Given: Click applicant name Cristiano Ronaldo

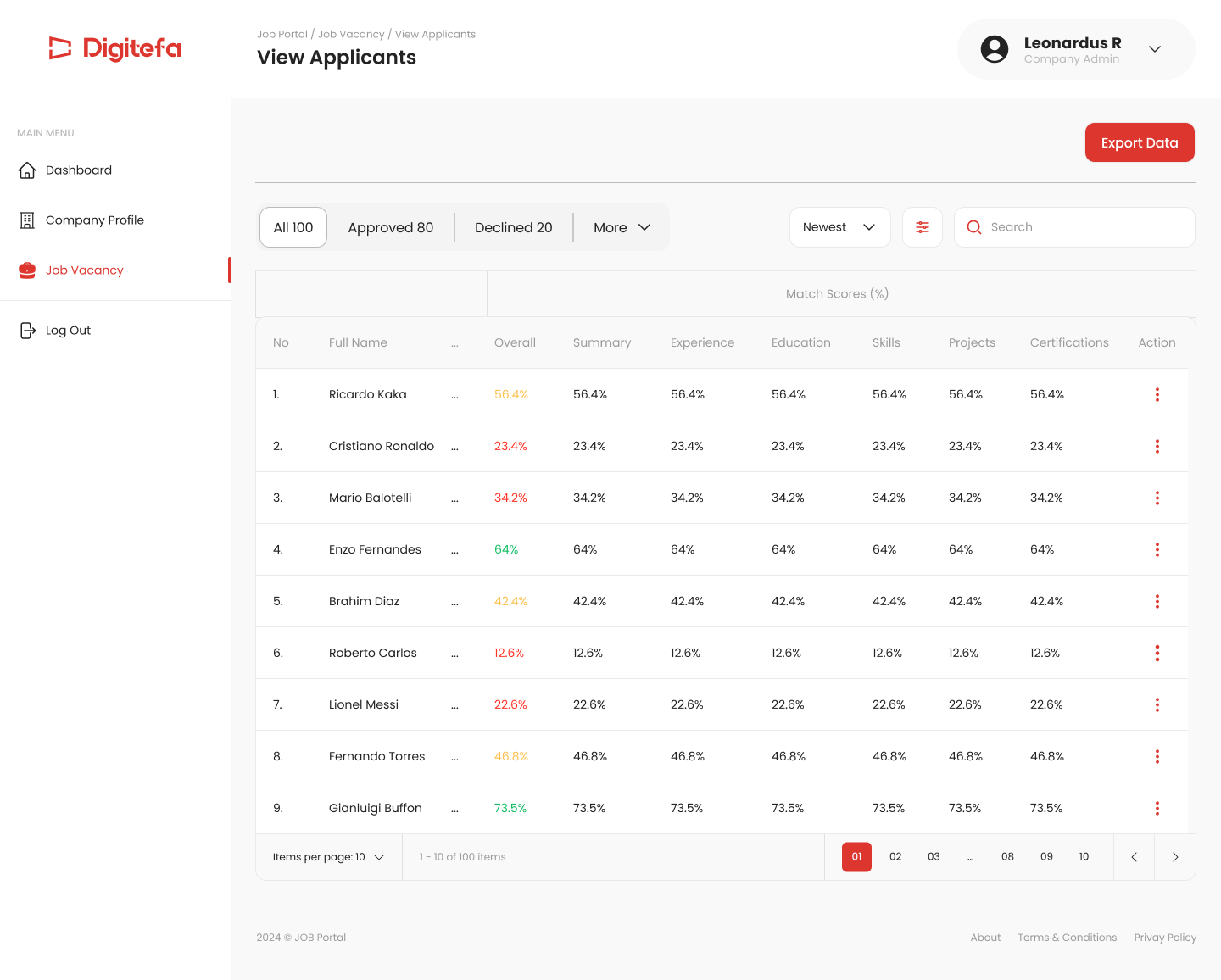Looking at the screenshot, I should tap(382, 447).
